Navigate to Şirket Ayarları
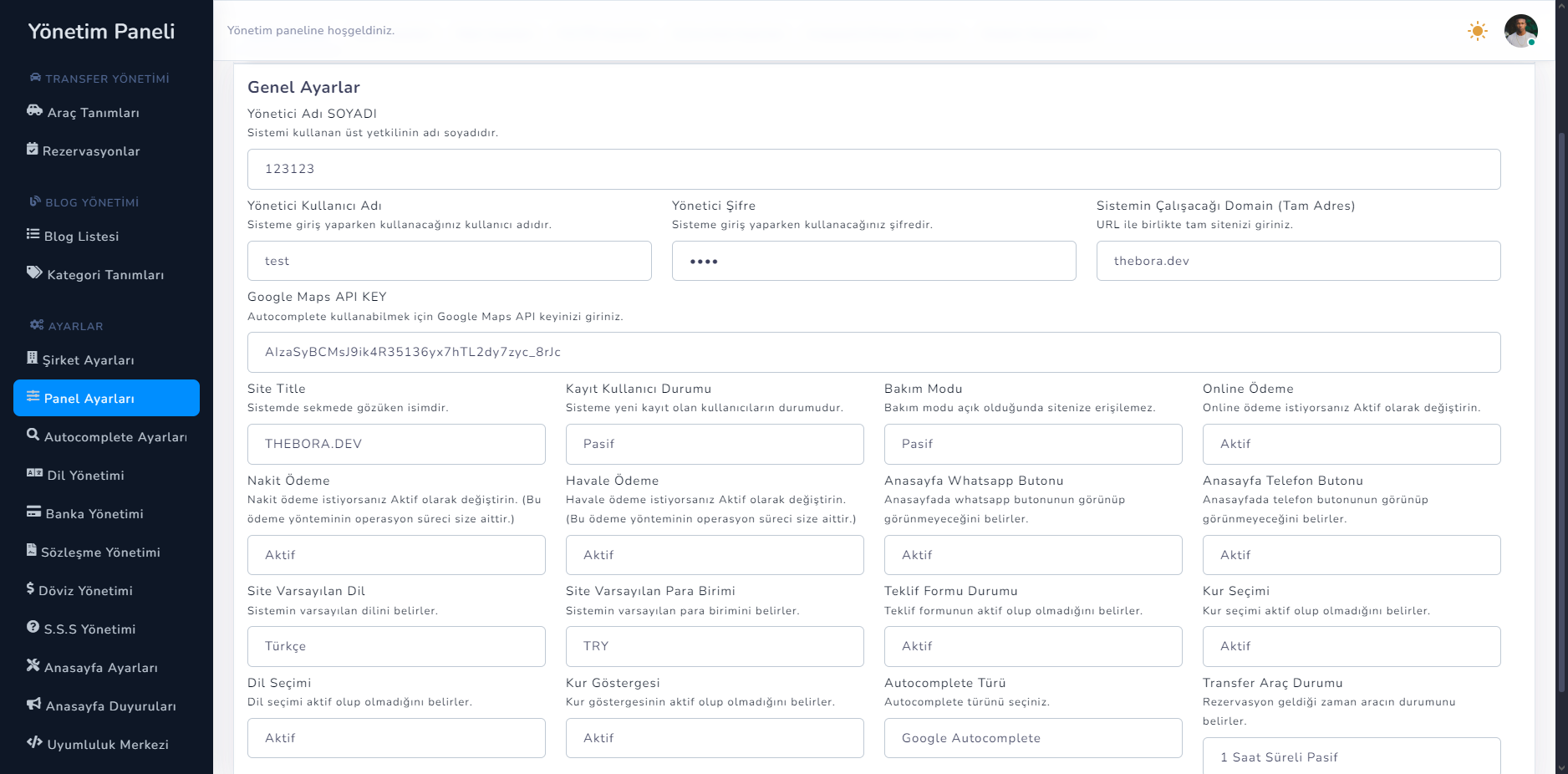Image resolution: width=1568 pixels, height=774 pixels. pyautogui.click(x=106, y=359)
